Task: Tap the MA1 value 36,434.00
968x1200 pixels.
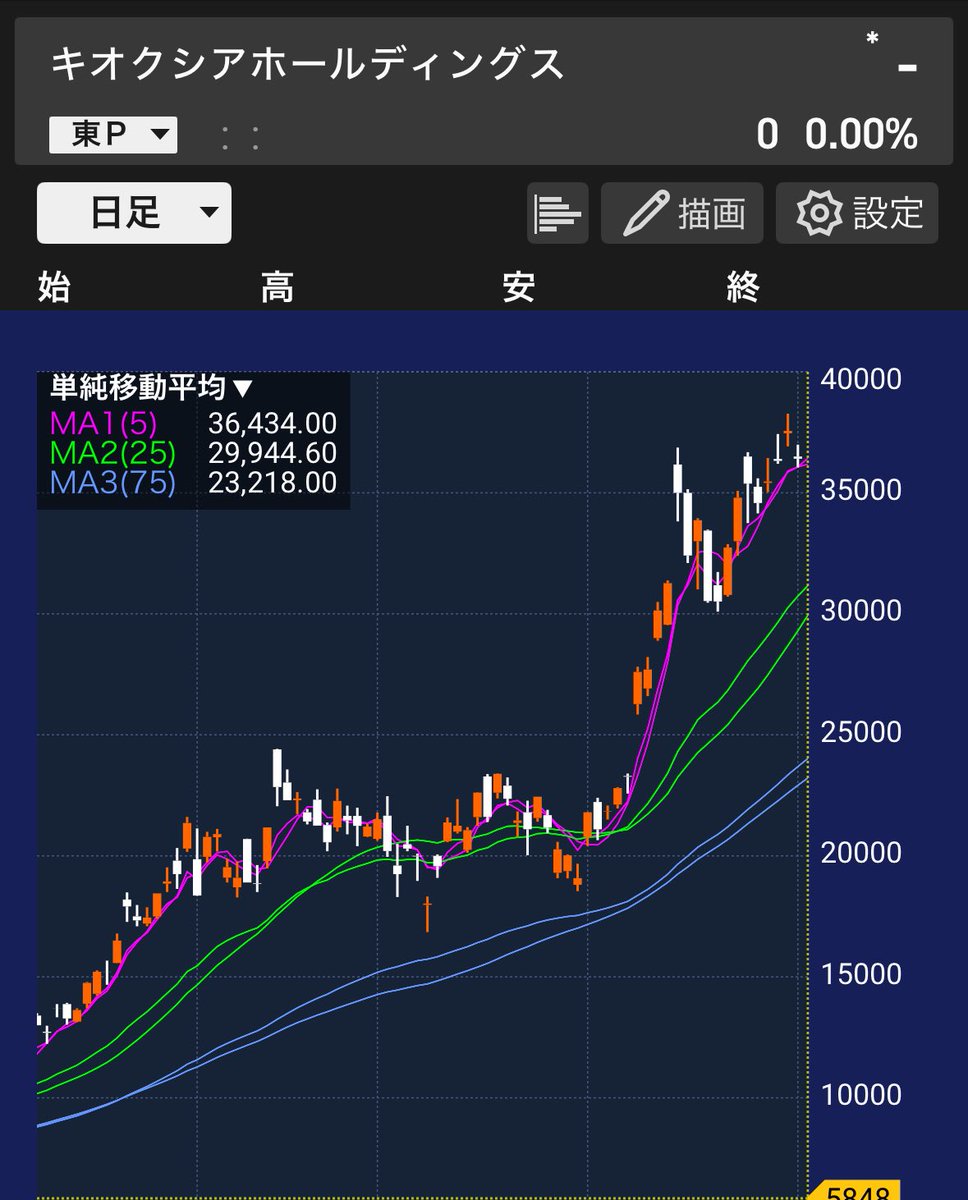Action: tap(273, 424)
